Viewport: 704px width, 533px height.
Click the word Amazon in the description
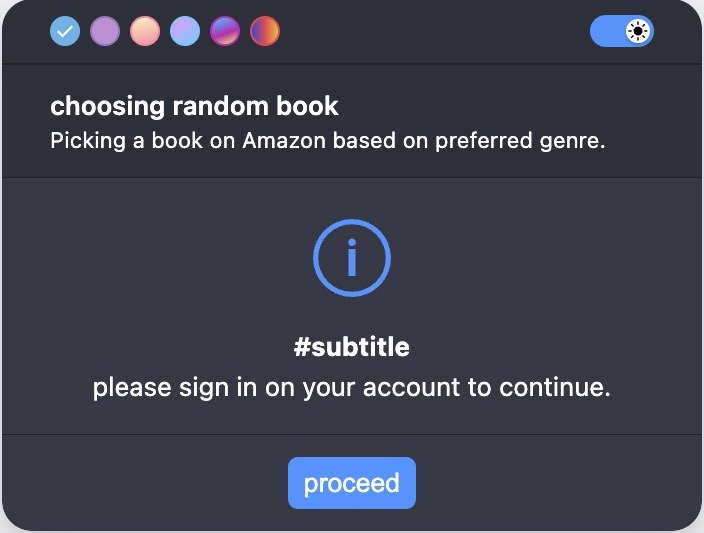(x=284, y=141)
